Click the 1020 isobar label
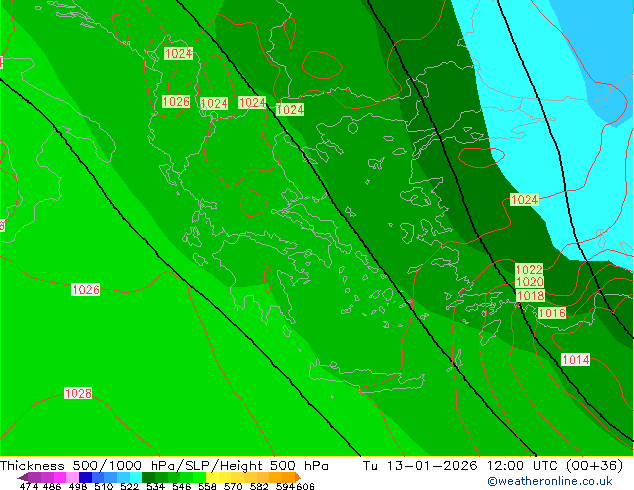Viewport: 634px width, 490px height. (x=530, y=282)
